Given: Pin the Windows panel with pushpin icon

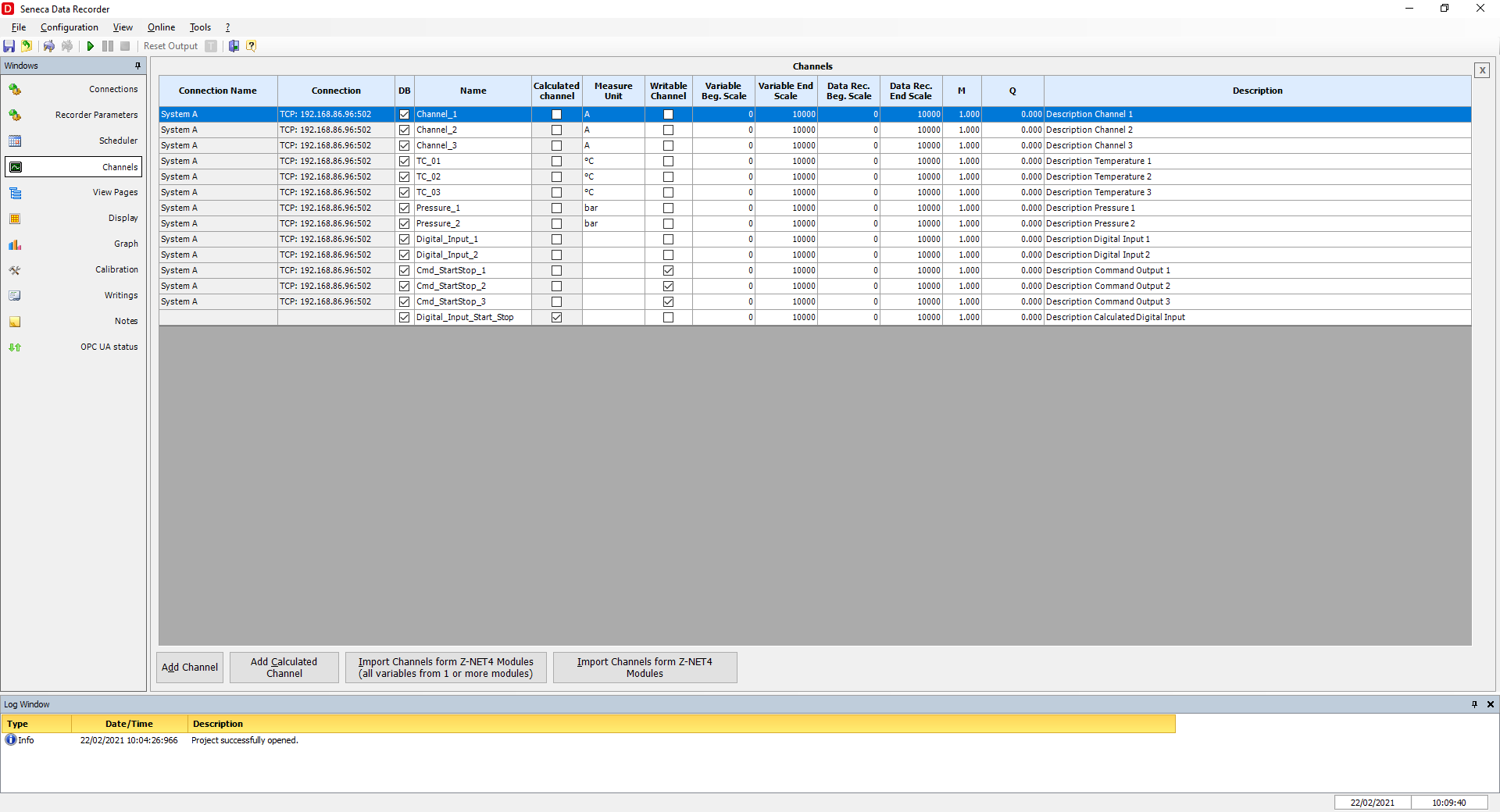Looking at the screenshot, I should [137, 66].
